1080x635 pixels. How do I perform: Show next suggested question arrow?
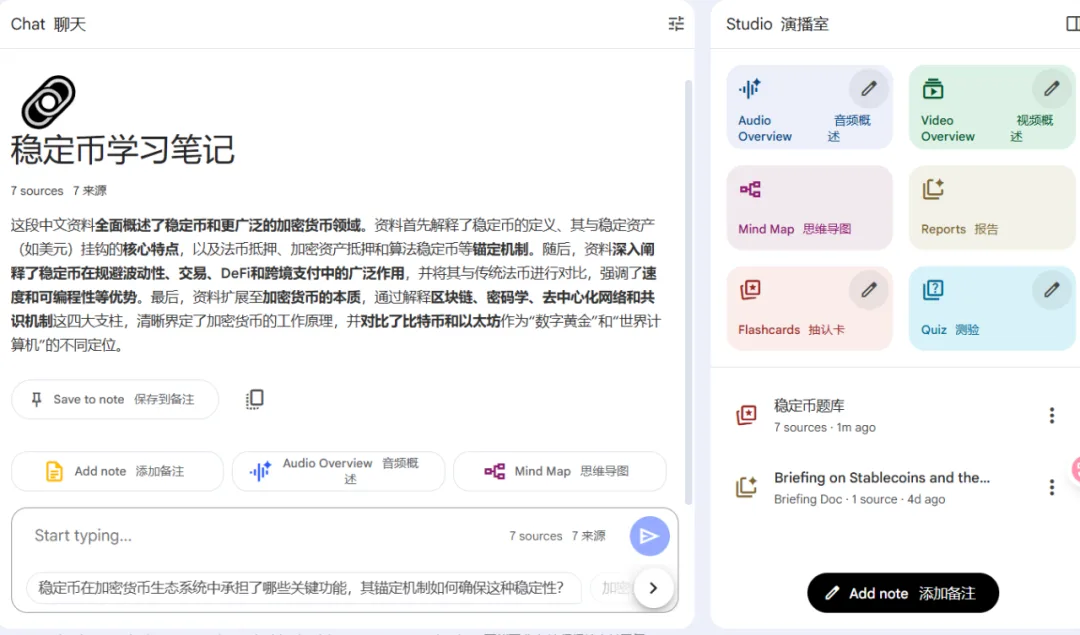click(653, 588)
